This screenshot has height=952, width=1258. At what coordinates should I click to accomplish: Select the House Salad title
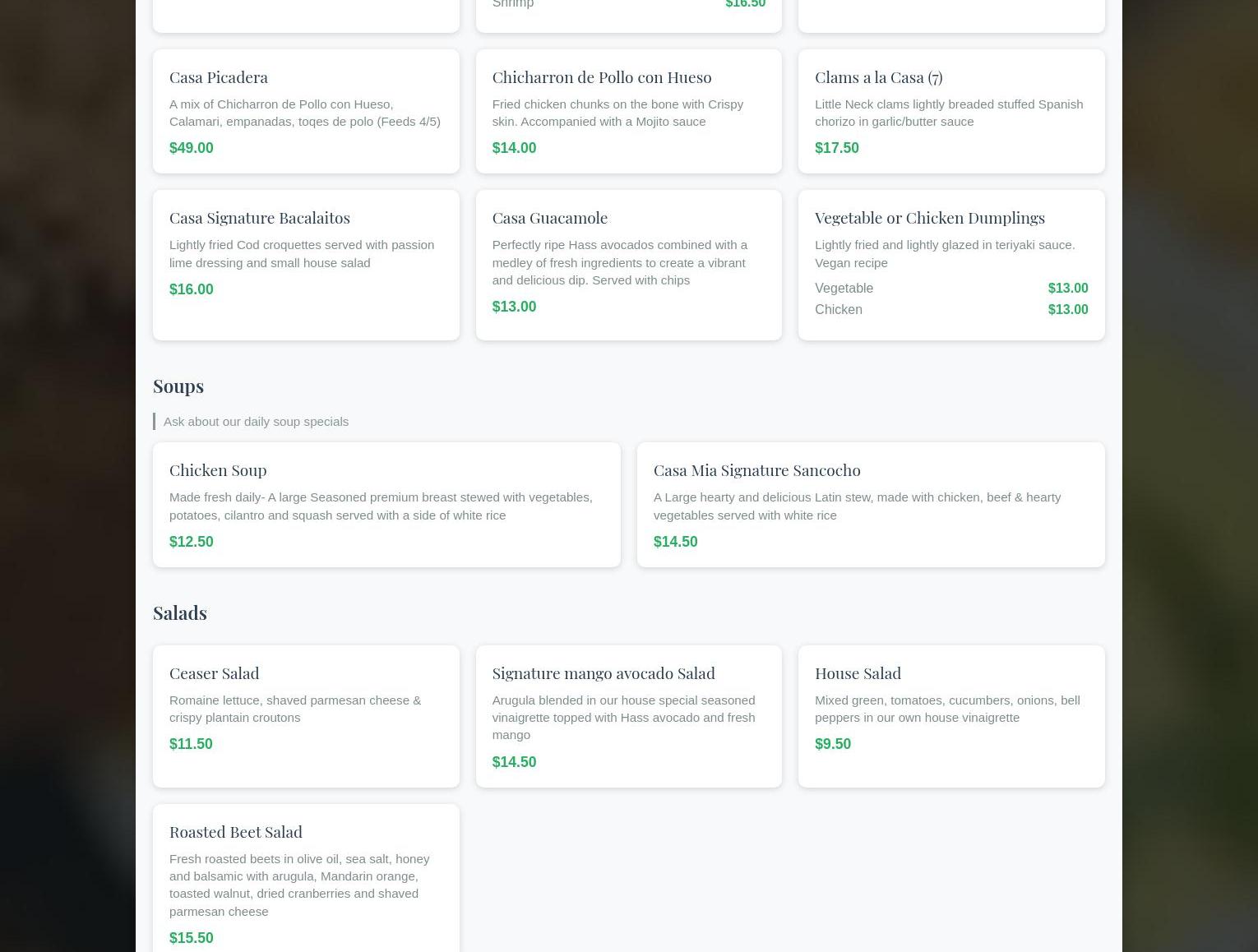click(x=858, y=672)
